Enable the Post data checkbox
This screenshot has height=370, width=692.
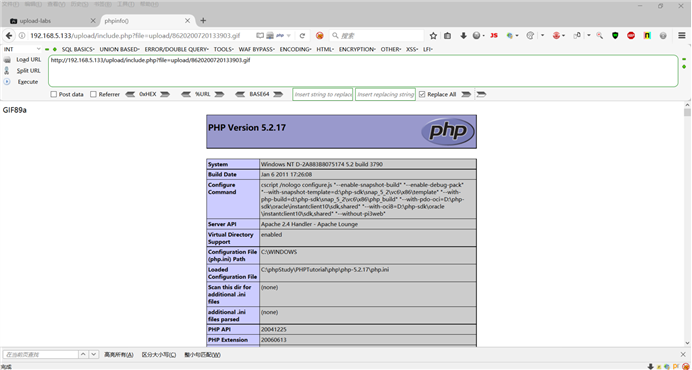[54, 94]
